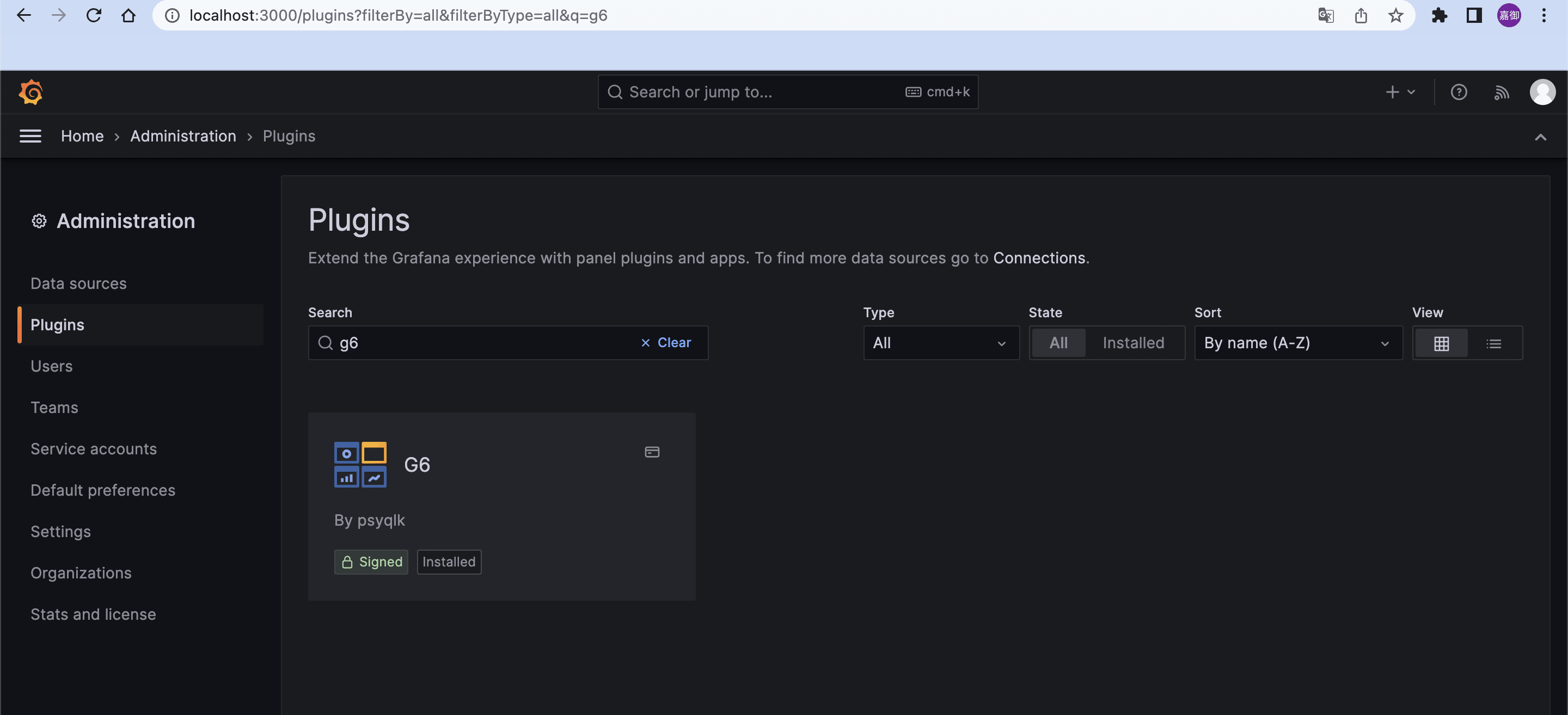The width and height of the screenshot is (1568, 715).
Task: Open the Type dropdown
Action: coord(940,343)
